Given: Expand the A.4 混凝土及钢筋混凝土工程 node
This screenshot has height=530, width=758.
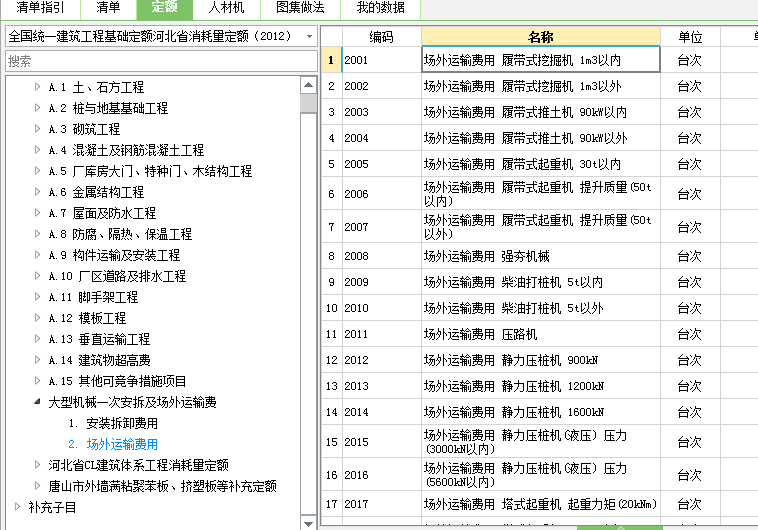Looking at the screenshot, I should pos(38,150).
